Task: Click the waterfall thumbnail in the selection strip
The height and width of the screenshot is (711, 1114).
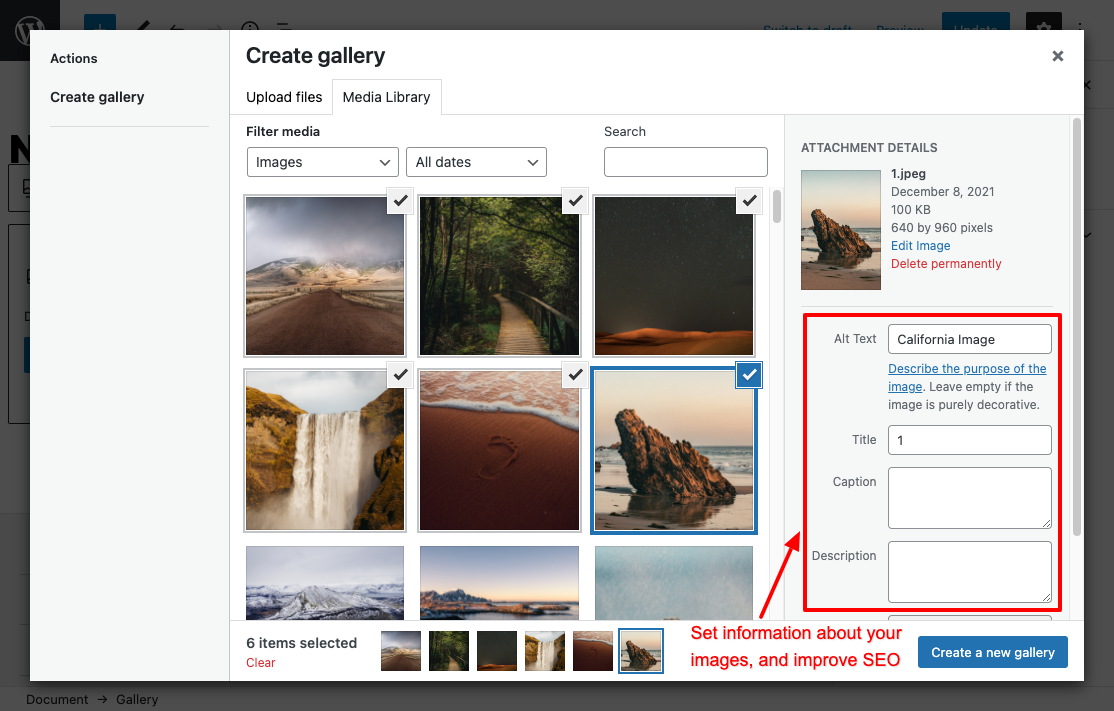Action: tap(545, 651)
